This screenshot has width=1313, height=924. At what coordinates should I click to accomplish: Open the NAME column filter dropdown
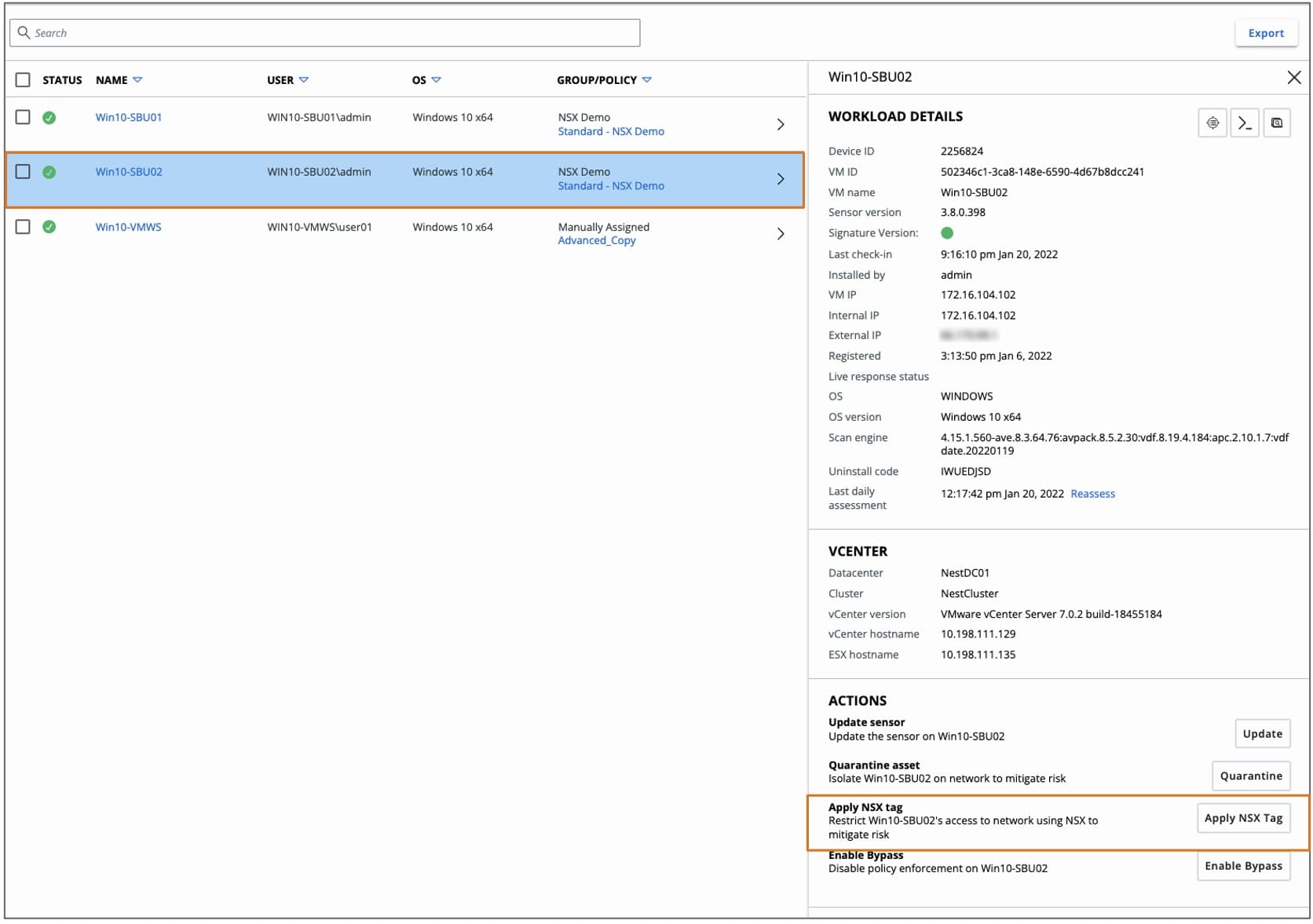[137, 80]
